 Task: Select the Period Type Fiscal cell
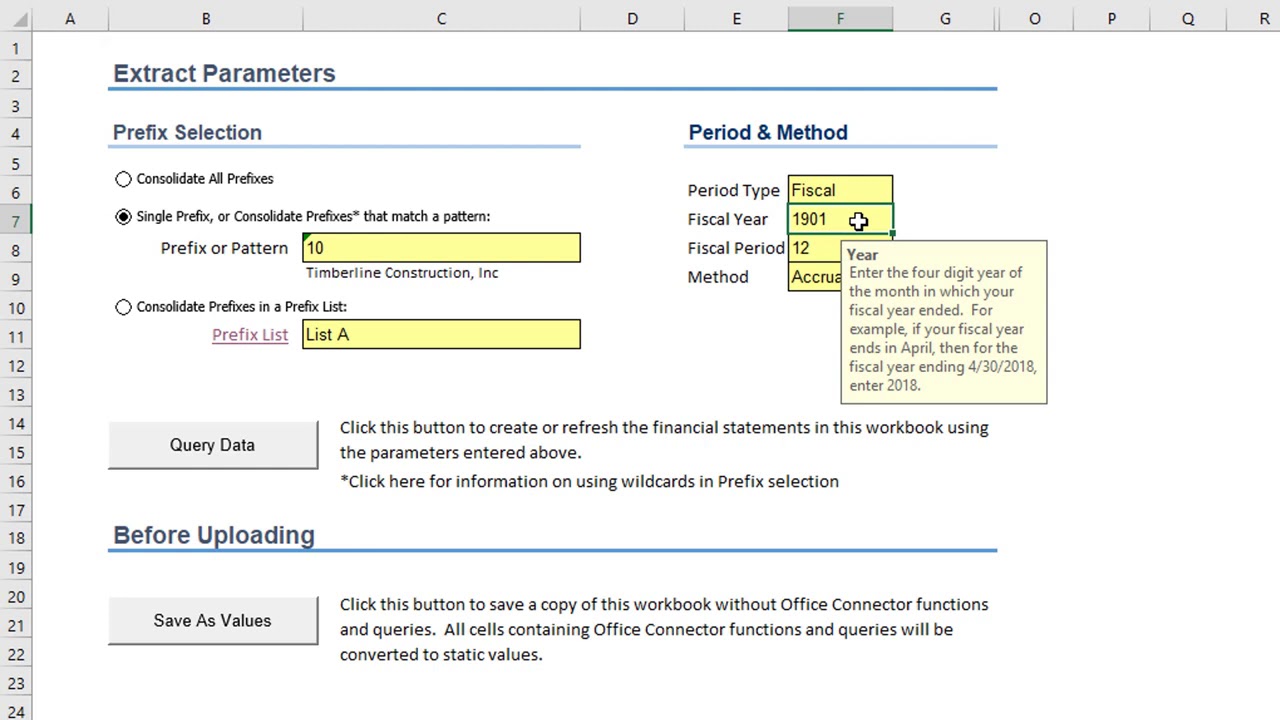pyautogui.click(x=840, y=190)
